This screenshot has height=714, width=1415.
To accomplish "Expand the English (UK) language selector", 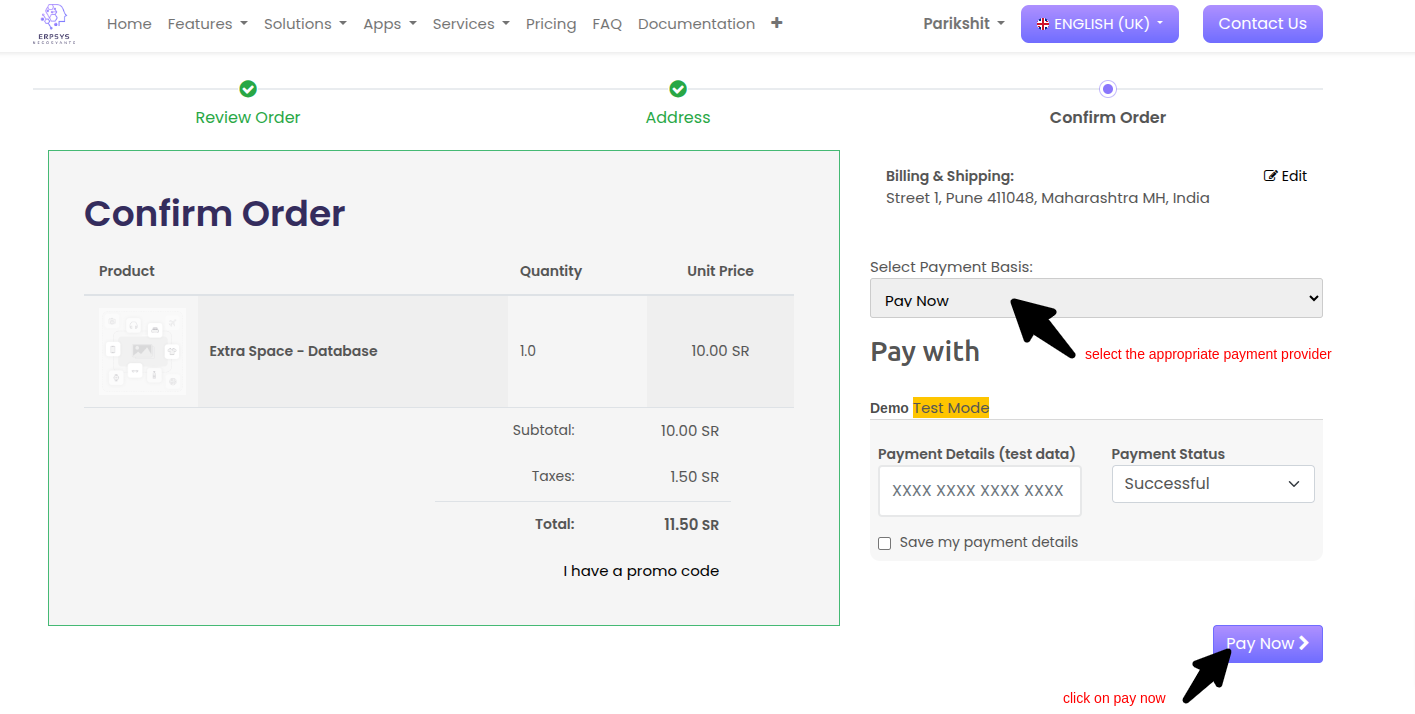I will coord(1099,24).
